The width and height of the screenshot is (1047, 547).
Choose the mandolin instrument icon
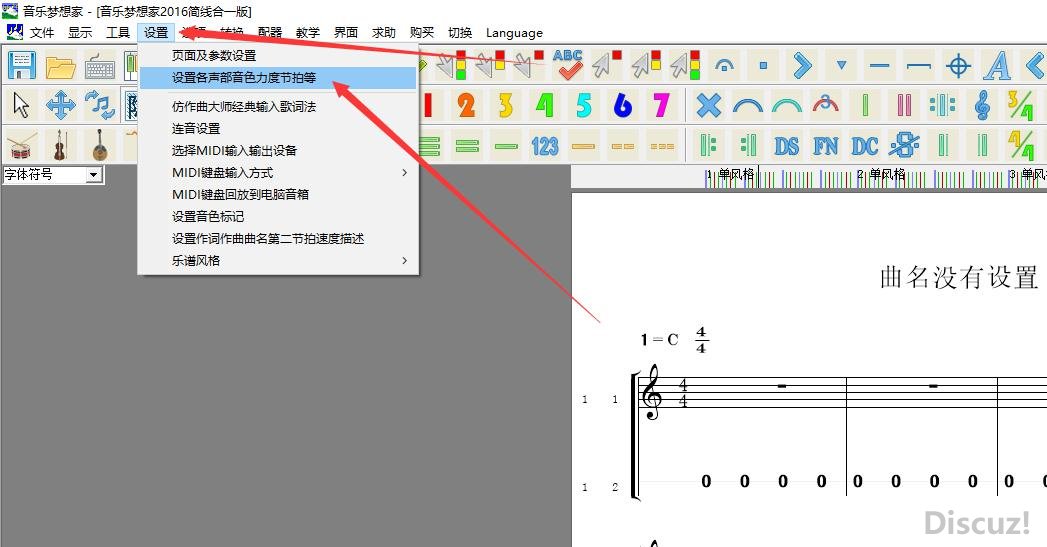pos(99,145)
